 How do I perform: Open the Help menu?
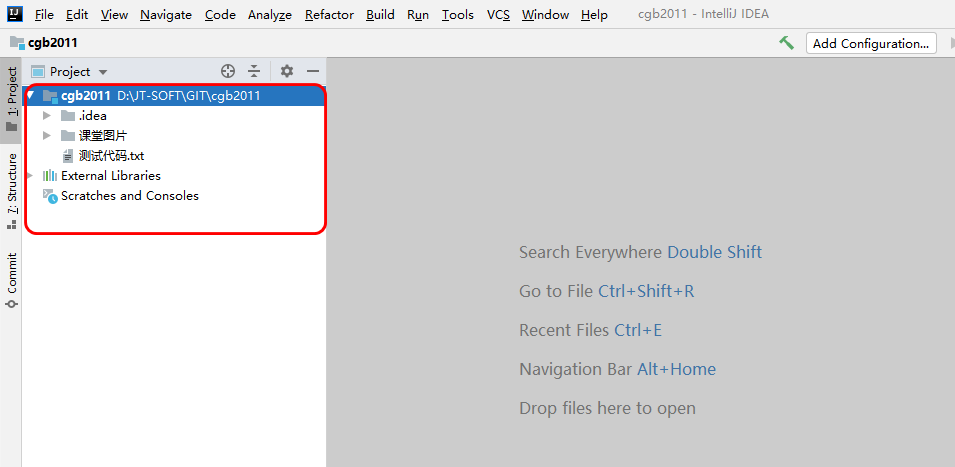594,15
